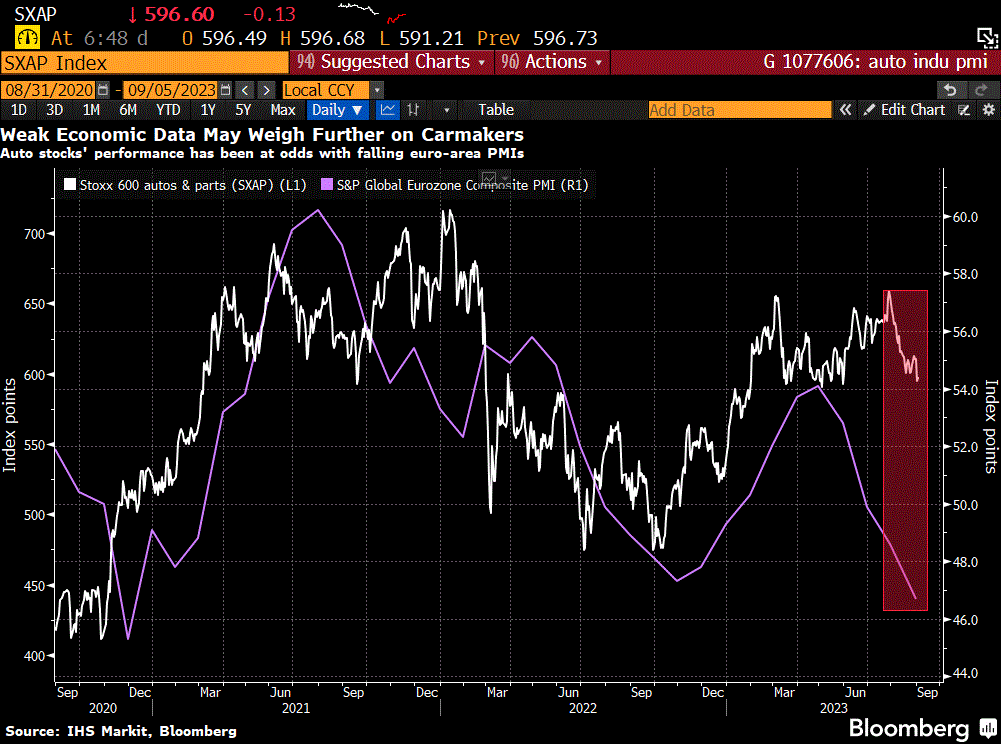Switch to line chart type
The width and height of the screenshot is (1001, 744).
tap(388, 110)
